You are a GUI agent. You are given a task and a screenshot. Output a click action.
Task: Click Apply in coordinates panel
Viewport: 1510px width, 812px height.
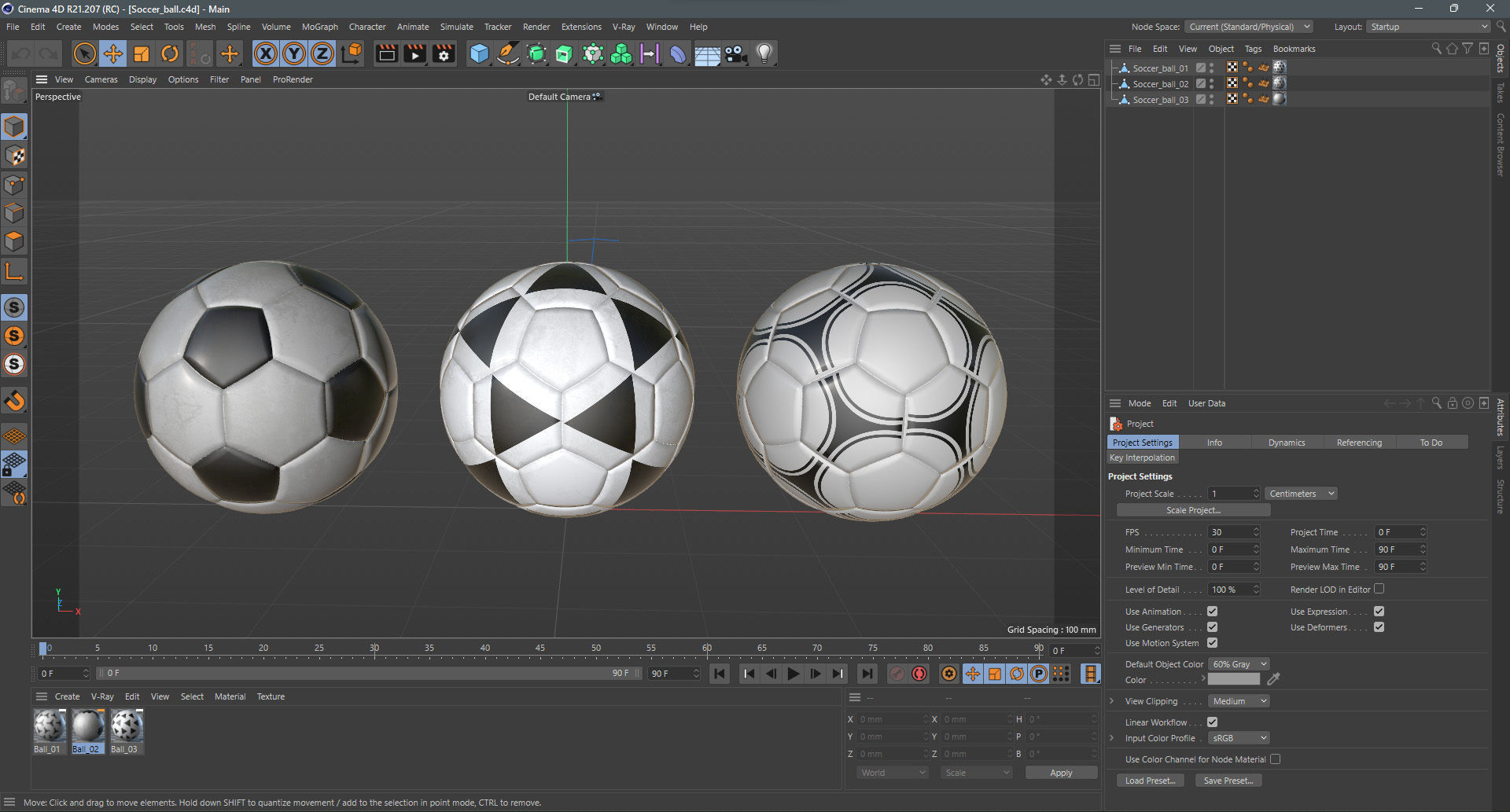(x=1061, y=773)
